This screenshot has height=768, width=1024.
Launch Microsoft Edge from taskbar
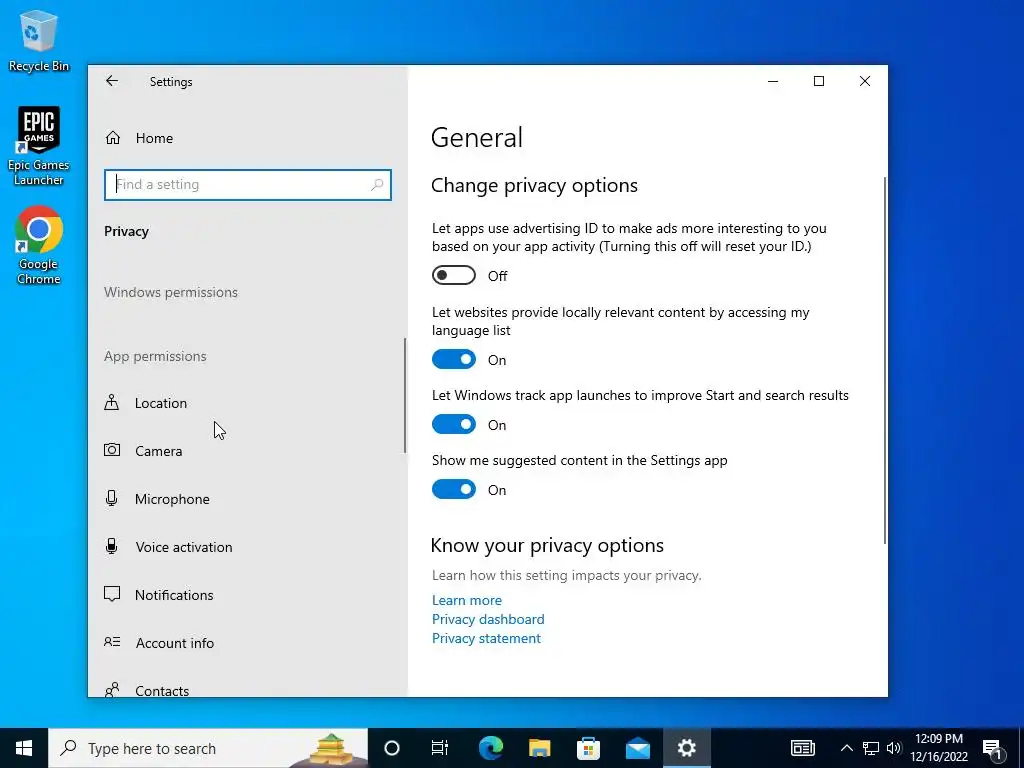[490, 748]
